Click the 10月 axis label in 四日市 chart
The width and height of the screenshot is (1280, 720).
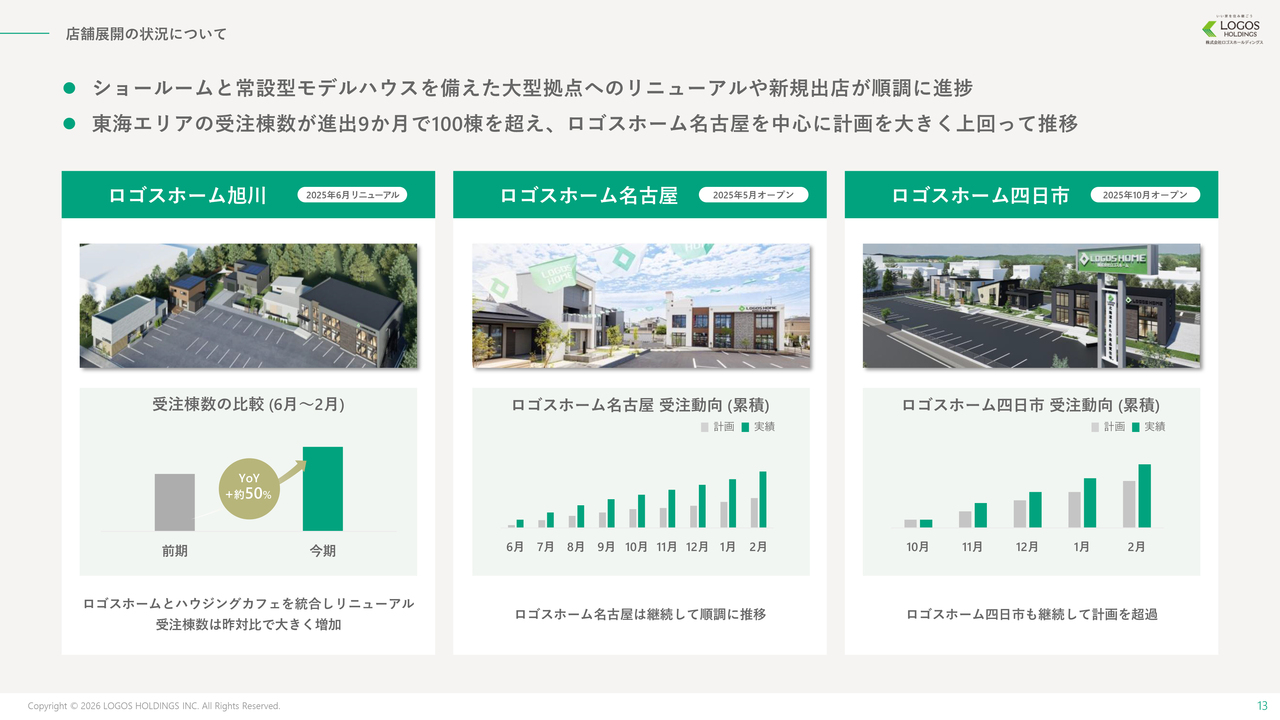coord(917,547)
